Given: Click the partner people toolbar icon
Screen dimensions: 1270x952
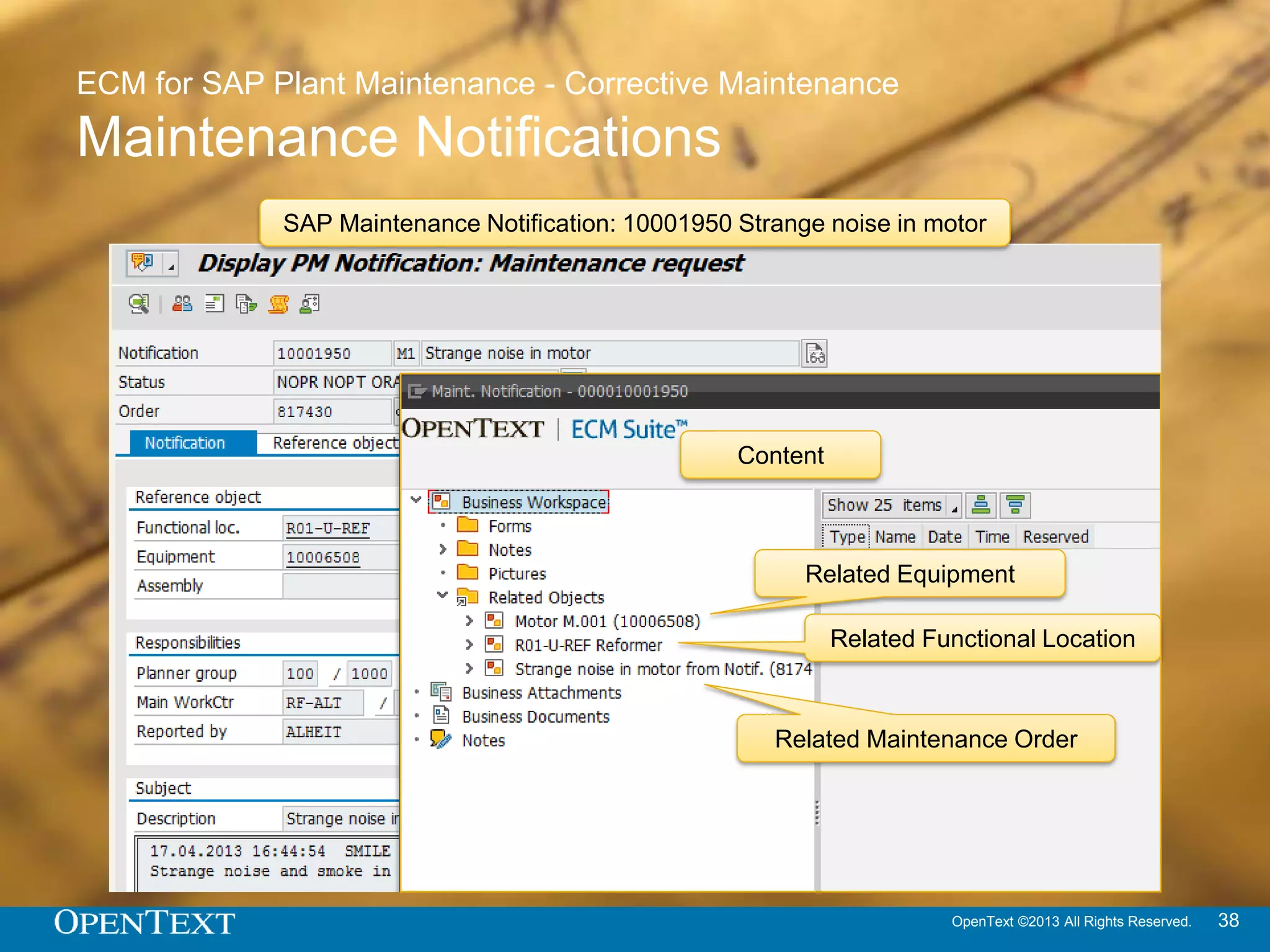Looking at the screenshot, I should click(x=182, y=304).
